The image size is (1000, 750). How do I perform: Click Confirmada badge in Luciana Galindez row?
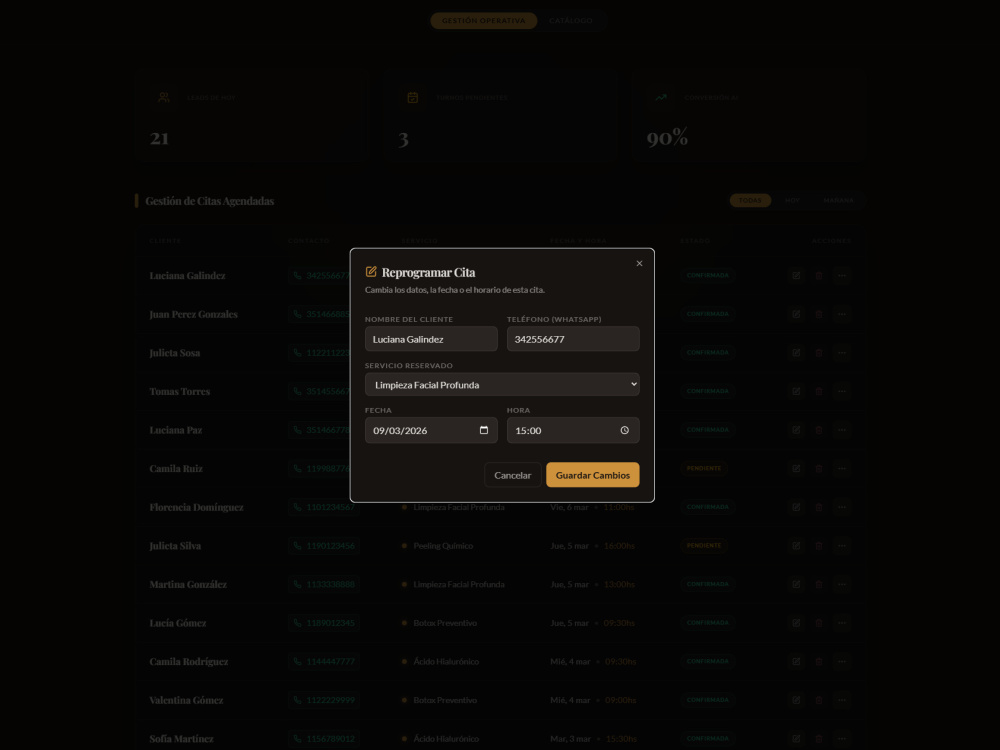coord(707,276)
